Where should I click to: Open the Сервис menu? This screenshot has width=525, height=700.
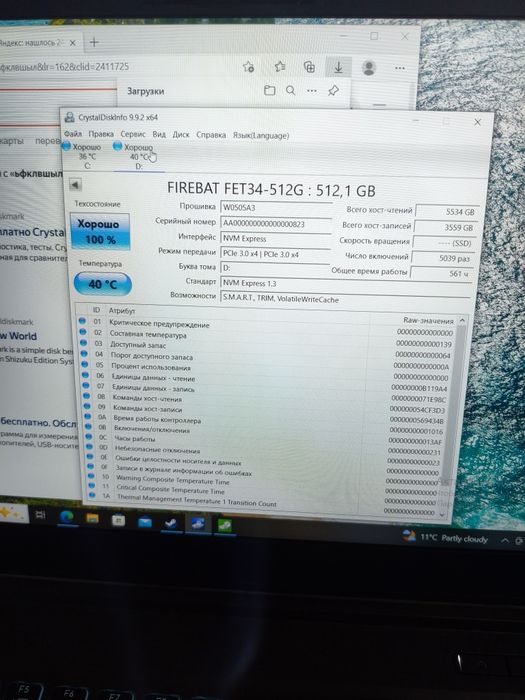click(x=133, y=134)
